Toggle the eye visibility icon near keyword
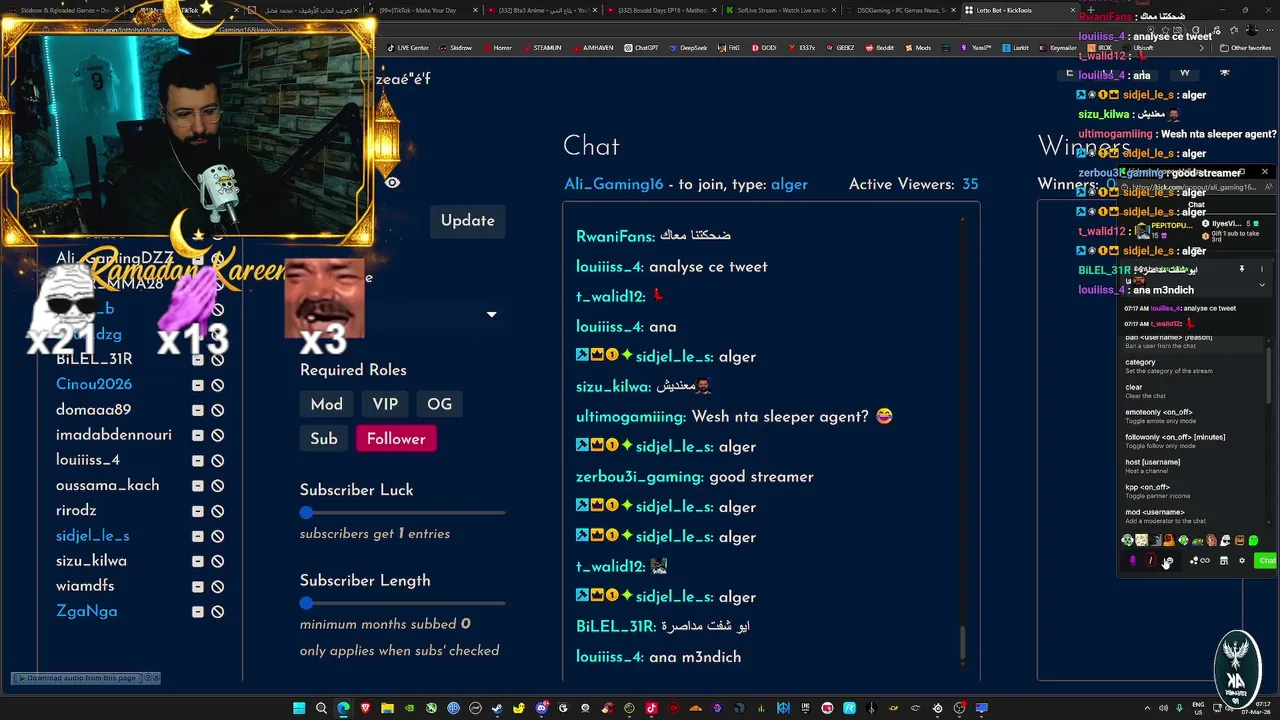Viewport: 1280px width, 720px height. point(392,183)
